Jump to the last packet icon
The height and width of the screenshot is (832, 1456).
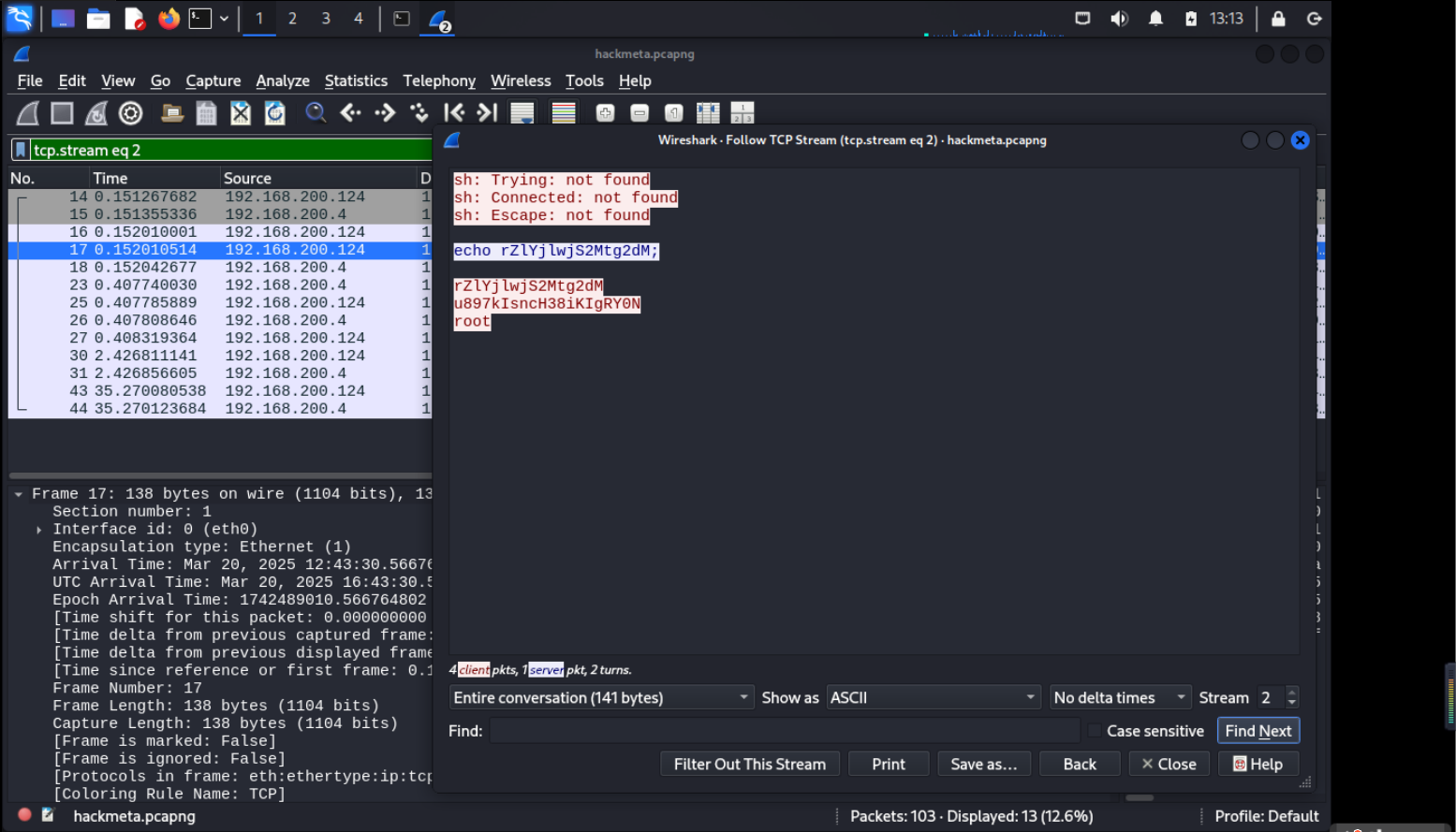(x=487, y=113)
